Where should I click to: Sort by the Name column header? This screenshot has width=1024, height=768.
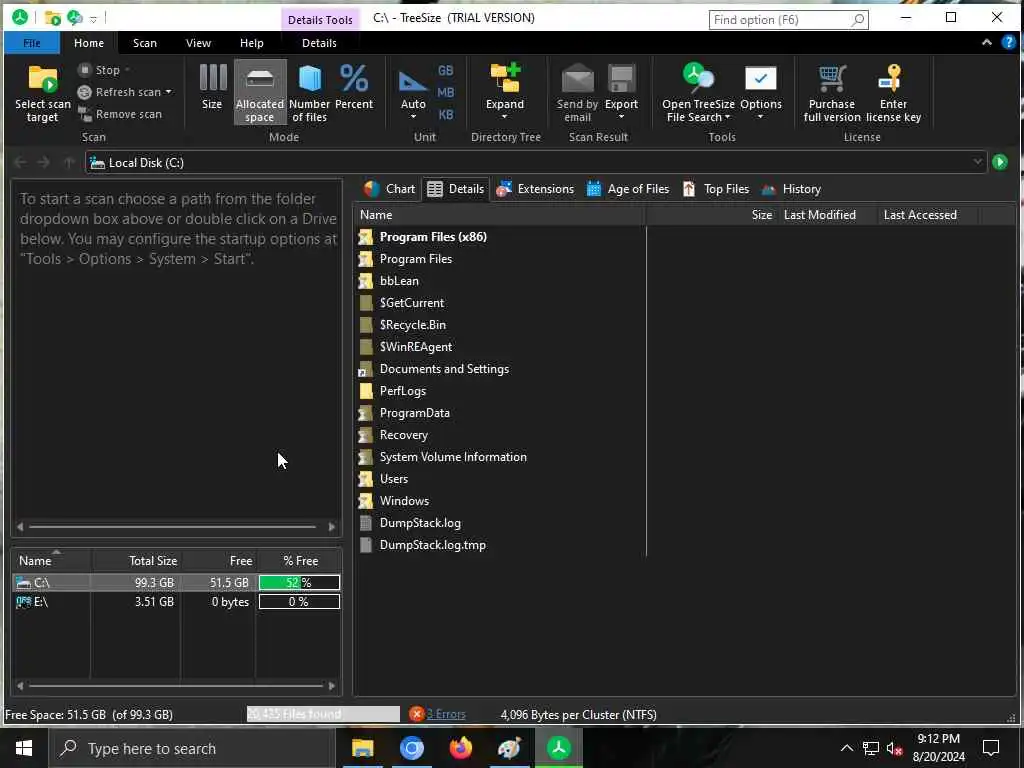click(x=499, y=215)
